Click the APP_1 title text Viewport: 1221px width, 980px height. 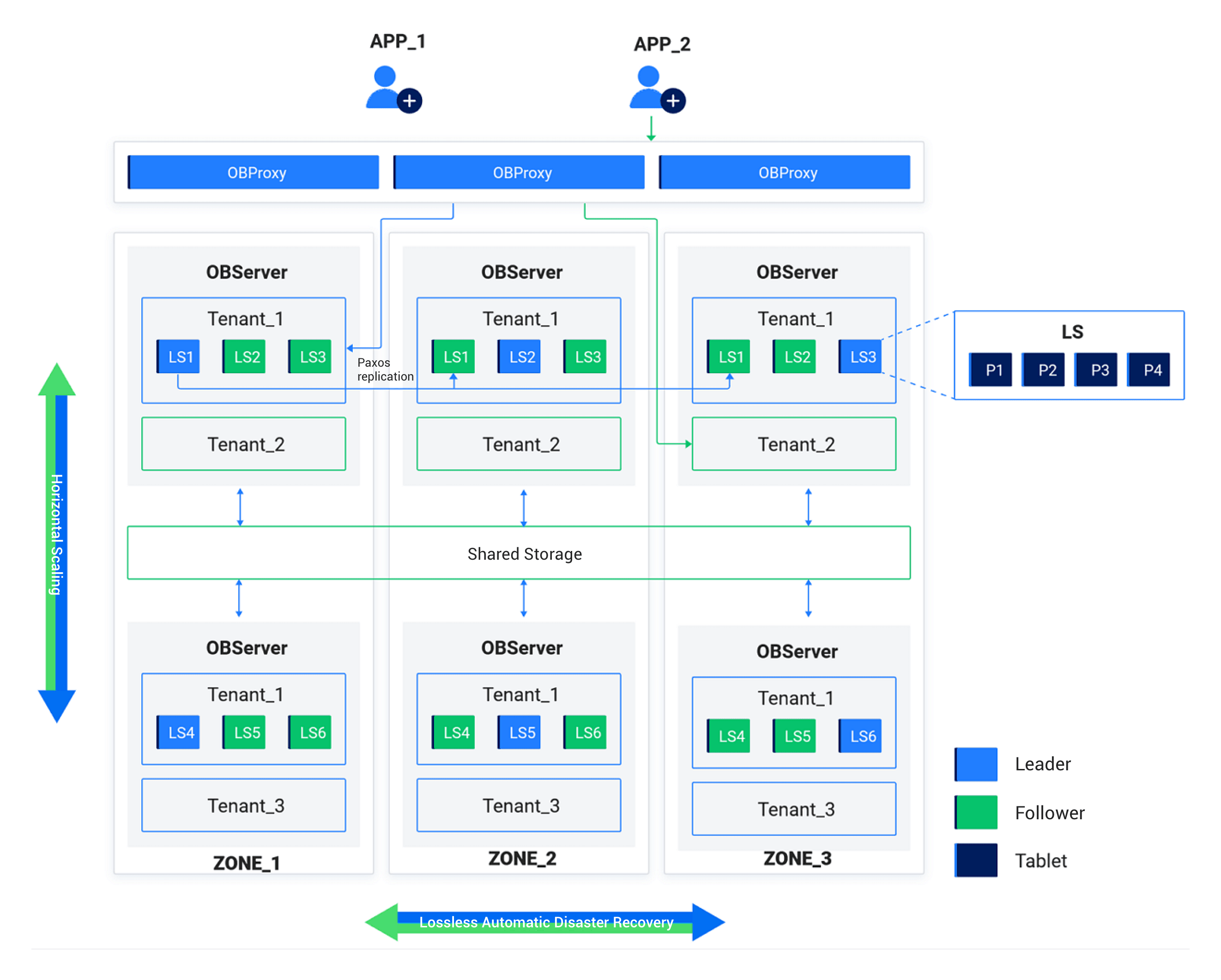coord(398,42)
